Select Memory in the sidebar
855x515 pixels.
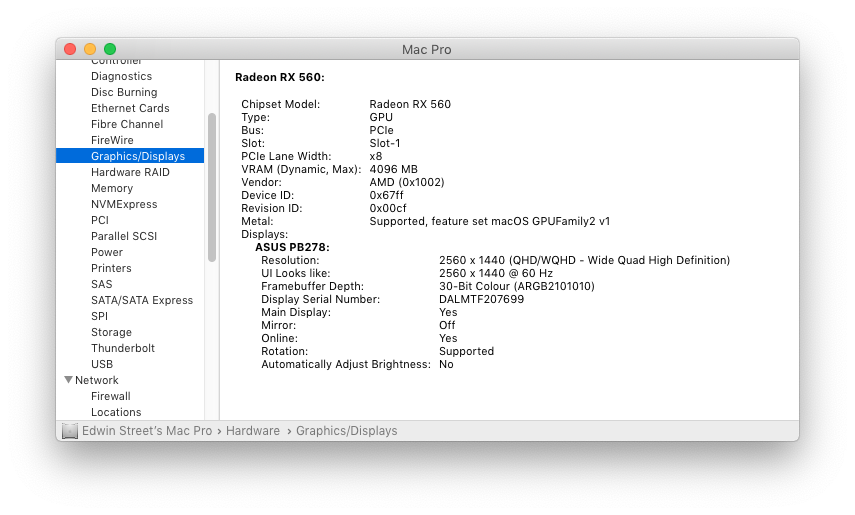(112, 188)
